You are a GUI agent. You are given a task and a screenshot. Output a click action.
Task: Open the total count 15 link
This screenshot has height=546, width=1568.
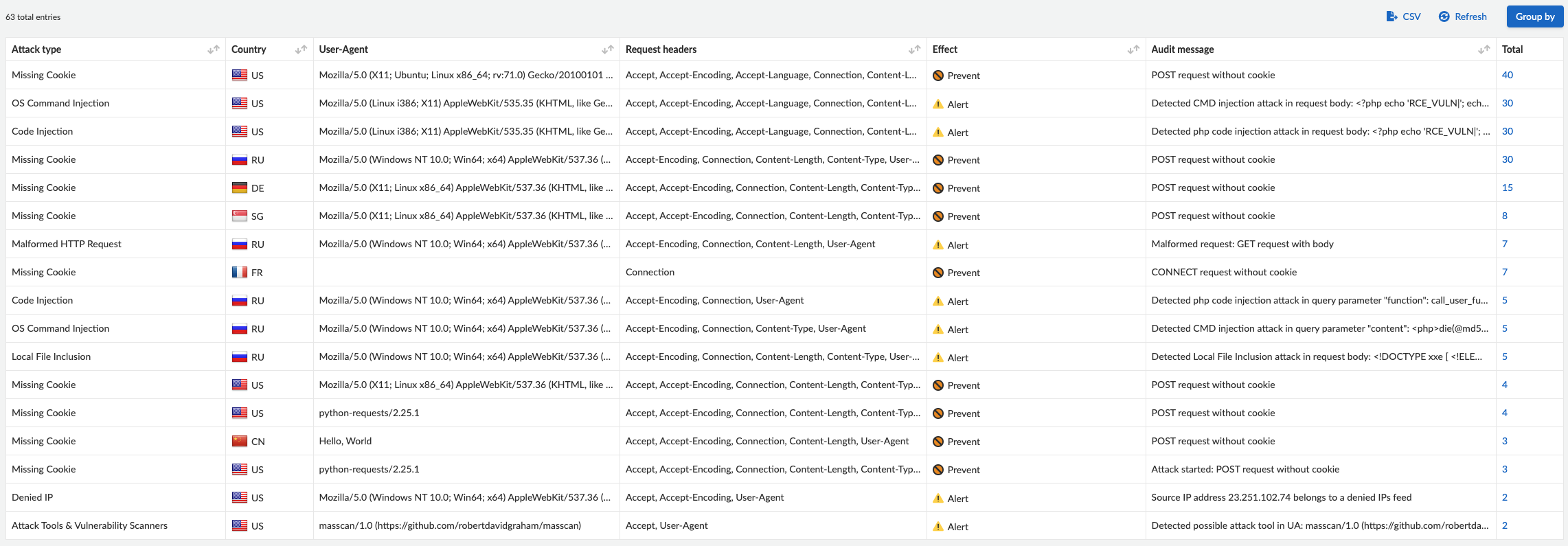point(1508,187)
